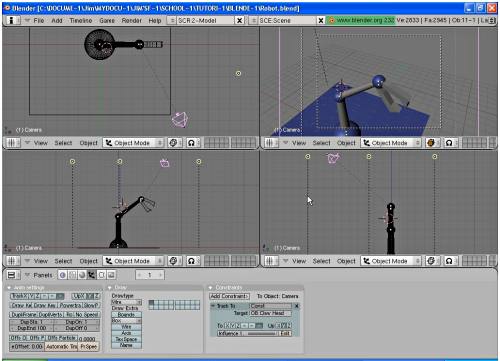500x361 pixels.
Task: Click the Automatic Time button
Action: [x=61, y=347]
